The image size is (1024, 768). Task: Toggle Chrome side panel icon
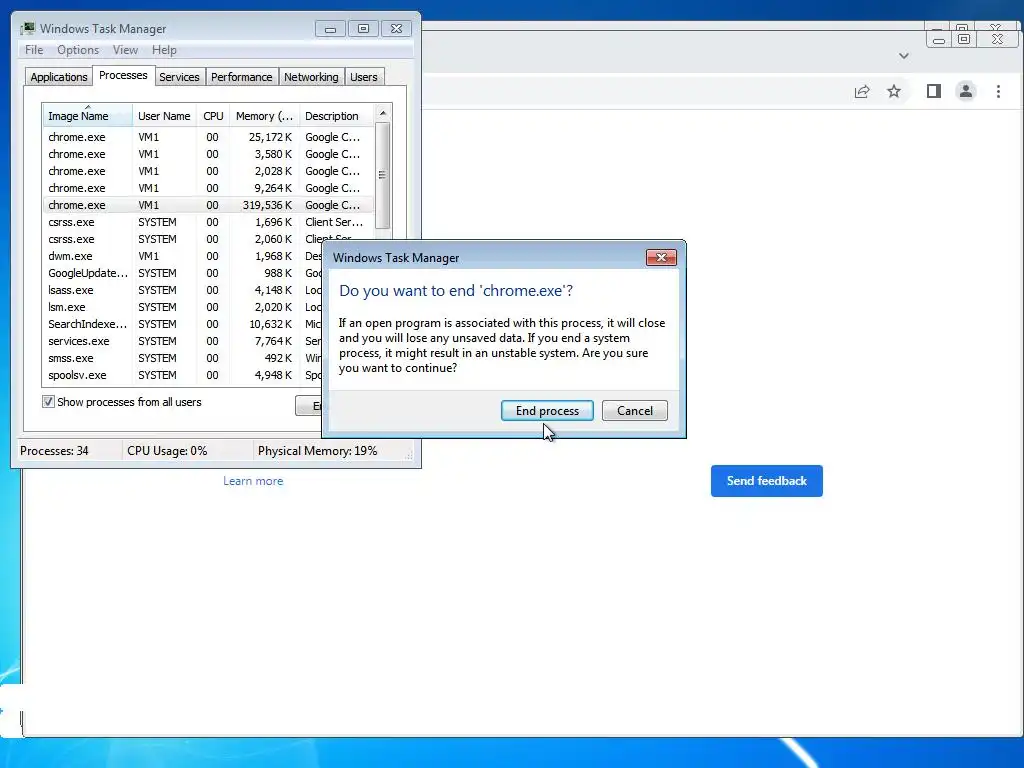(934, 91)
